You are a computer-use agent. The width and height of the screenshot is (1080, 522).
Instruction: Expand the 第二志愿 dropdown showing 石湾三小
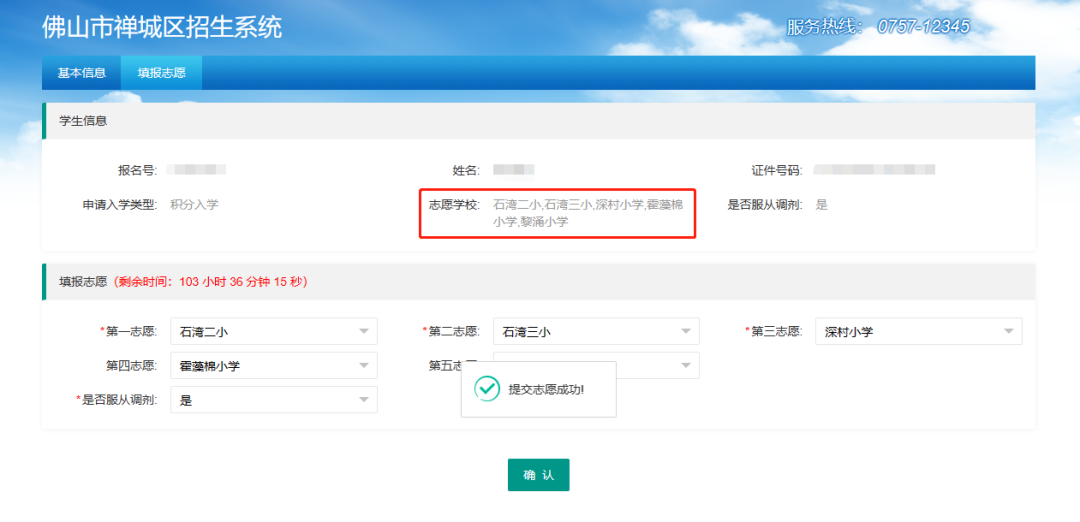click(x=596, y=331)
